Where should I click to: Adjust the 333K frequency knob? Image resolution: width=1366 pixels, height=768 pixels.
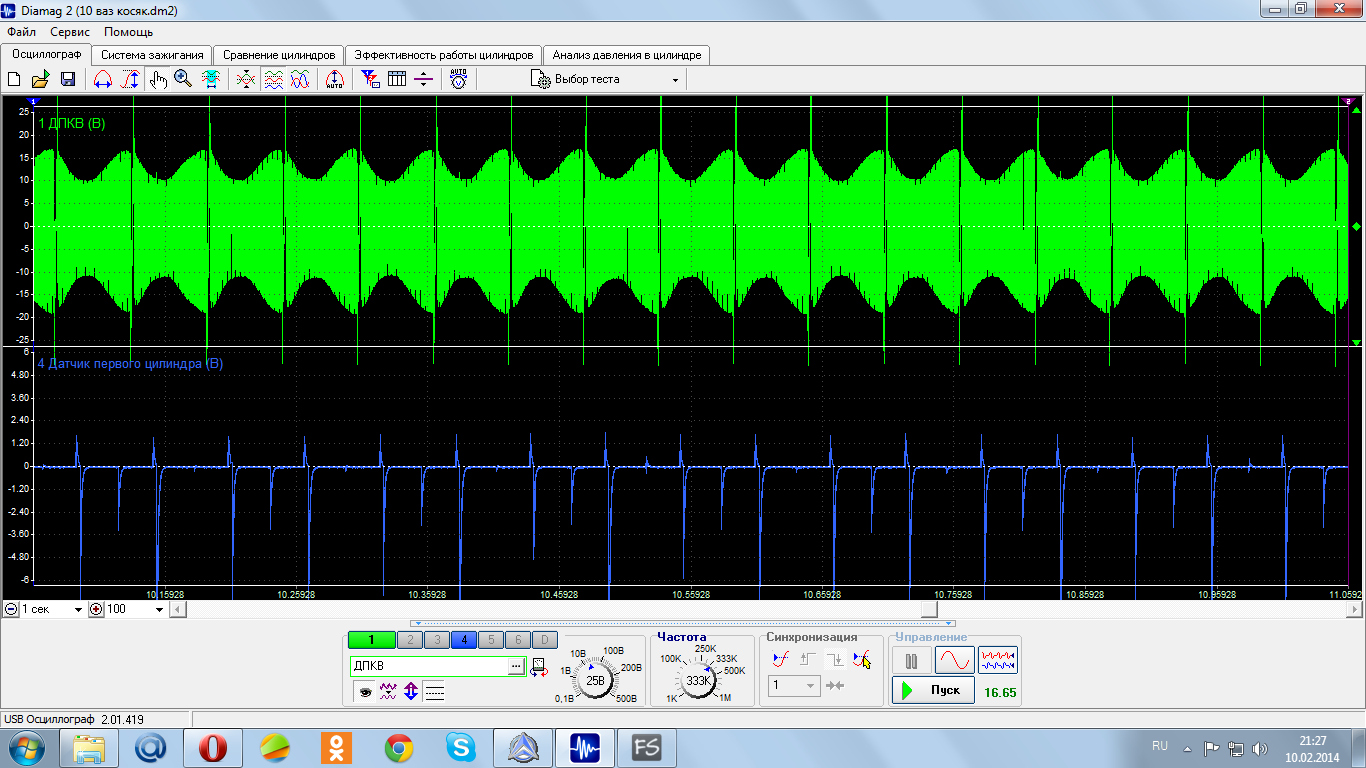click(698, 680)
